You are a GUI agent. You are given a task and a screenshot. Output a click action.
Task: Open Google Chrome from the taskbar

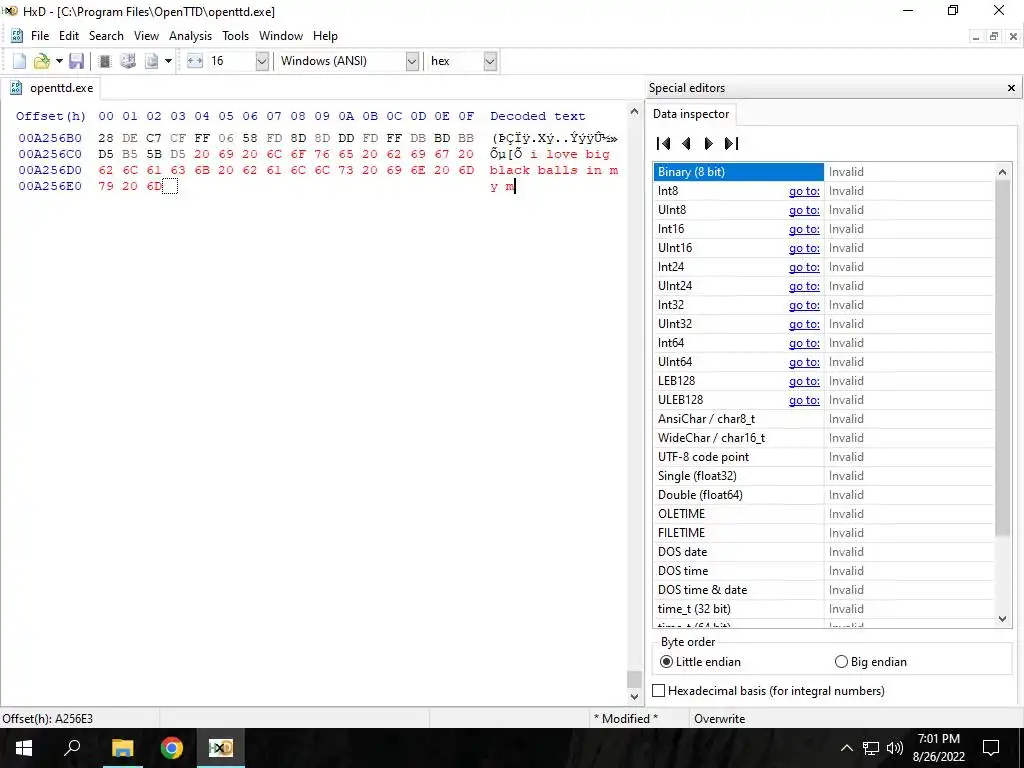coord(171,748)
